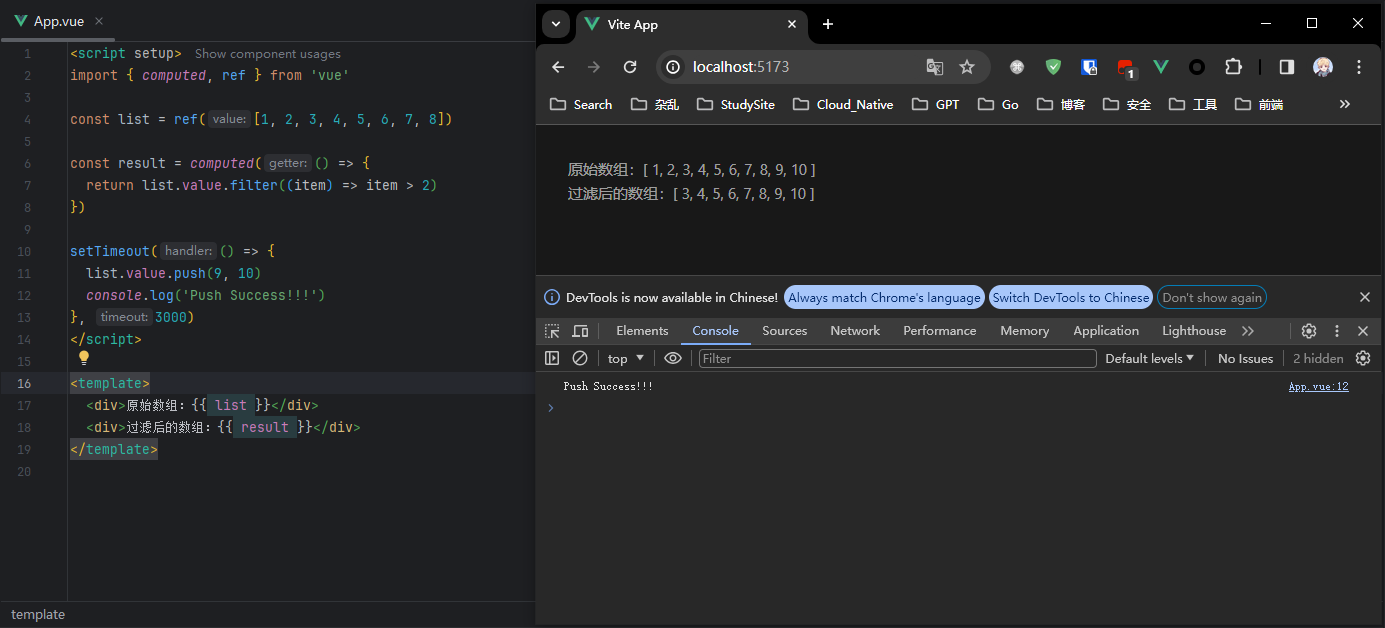Open the Chrome three-dot menu

pyautogui.click(x=1359, y=67)
